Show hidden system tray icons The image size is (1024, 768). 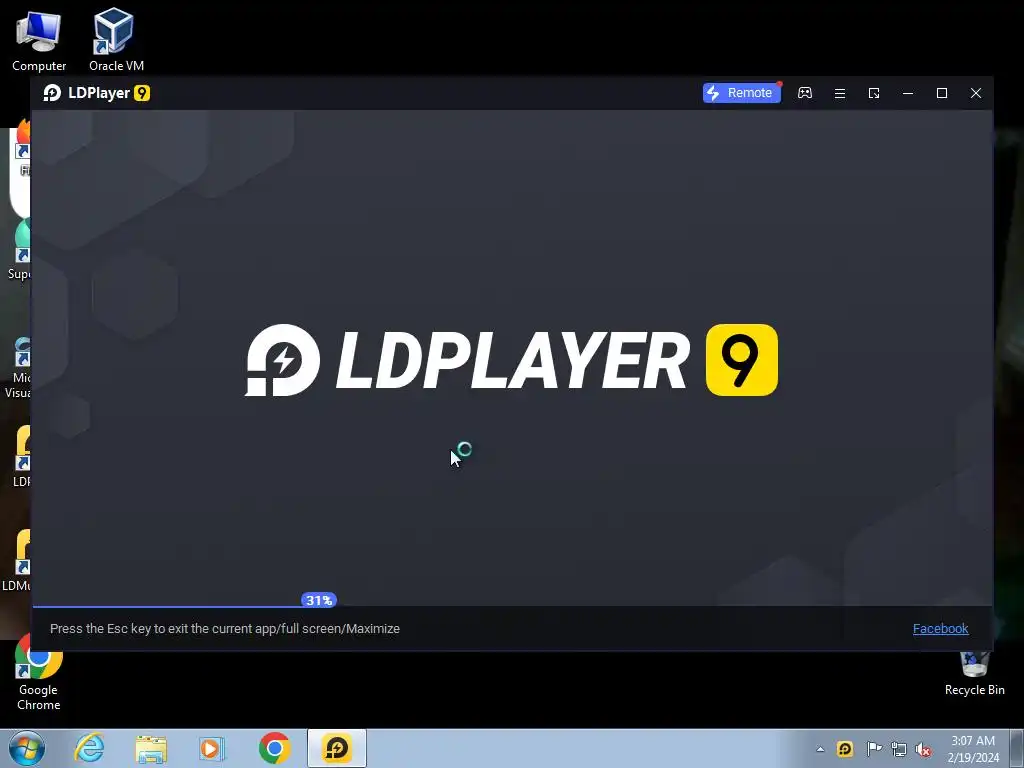[820, 749]
